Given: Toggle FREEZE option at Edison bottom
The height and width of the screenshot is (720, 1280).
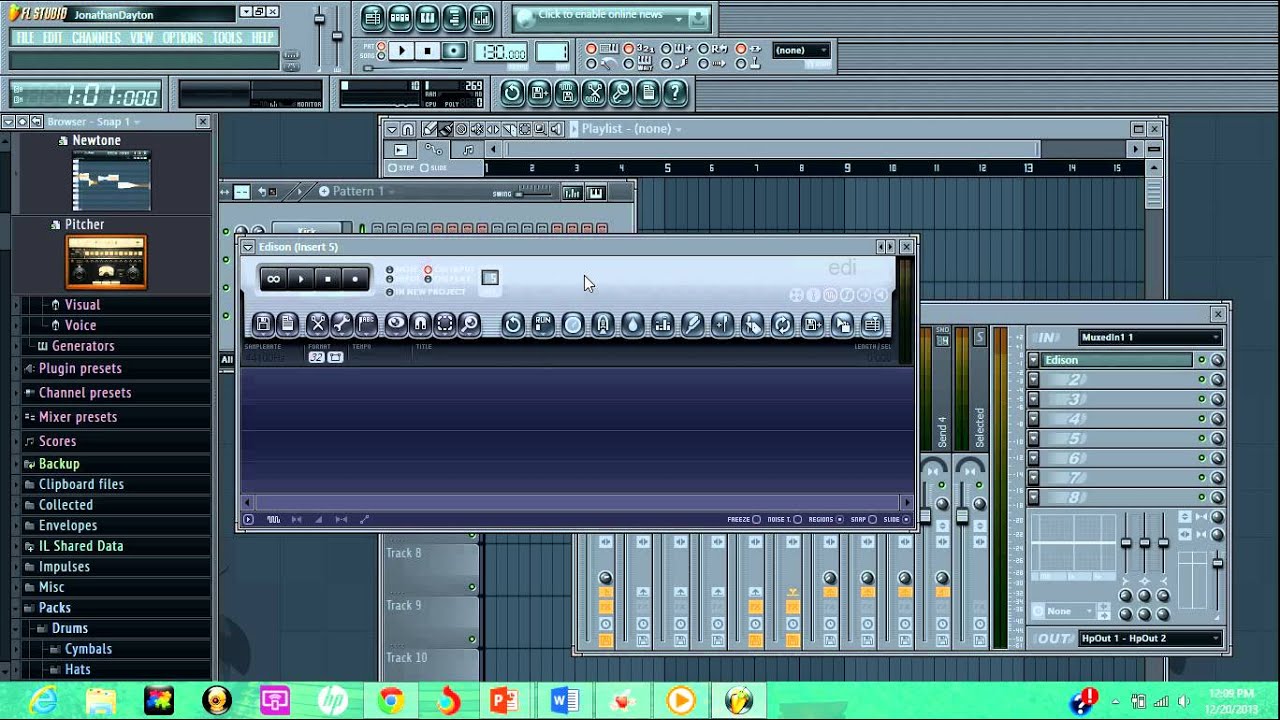Looking at the screenshot, I should (756, 519).
